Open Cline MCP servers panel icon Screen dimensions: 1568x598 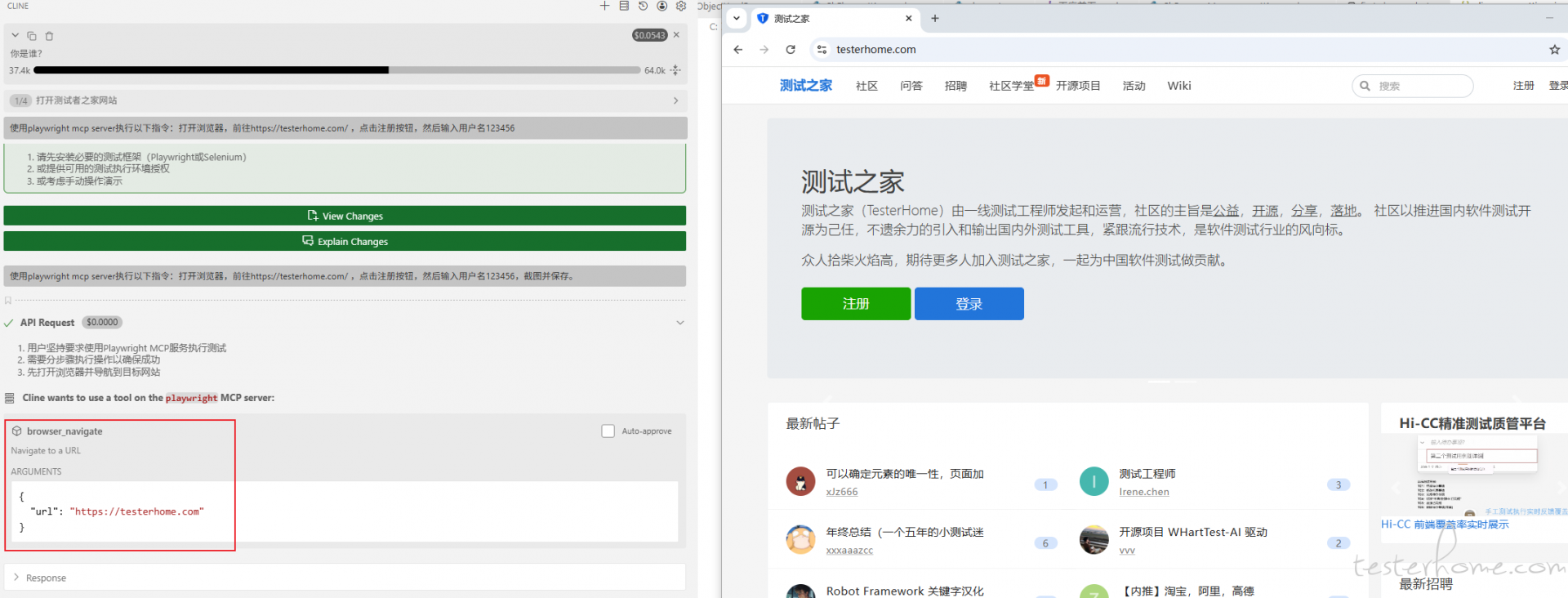(x=624, y=6)
